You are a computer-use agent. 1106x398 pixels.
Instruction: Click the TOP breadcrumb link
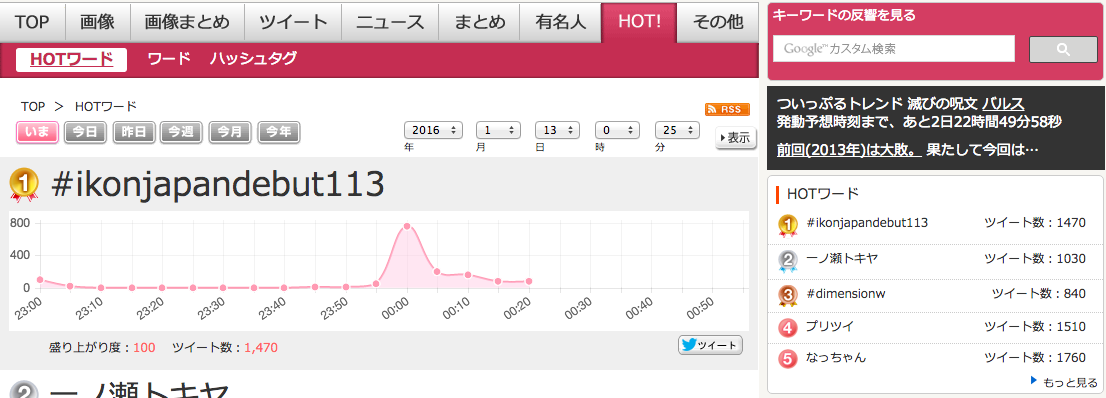[33, 107]
